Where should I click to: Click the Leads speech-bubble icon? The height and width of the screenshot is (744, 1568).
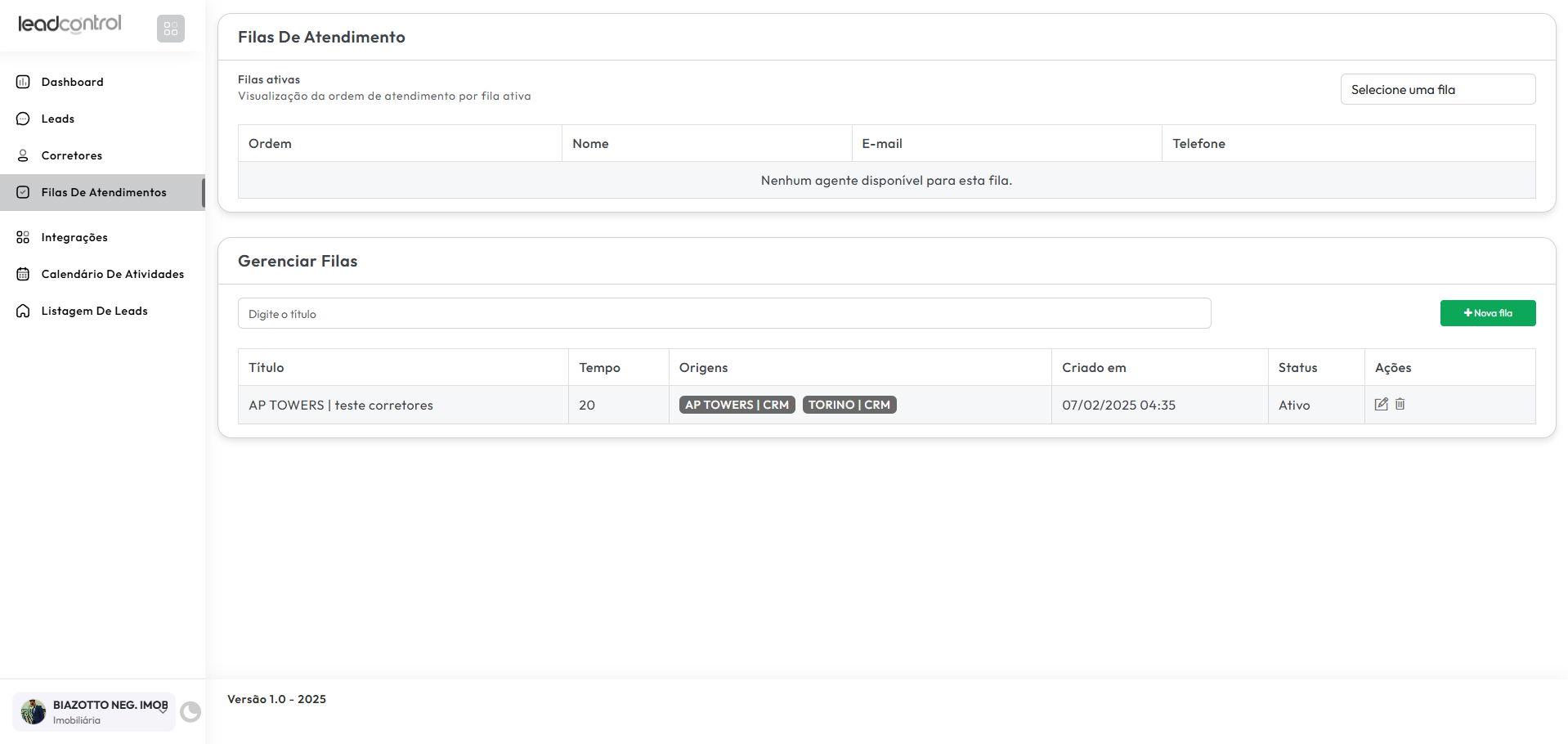(x=23, y=119)
